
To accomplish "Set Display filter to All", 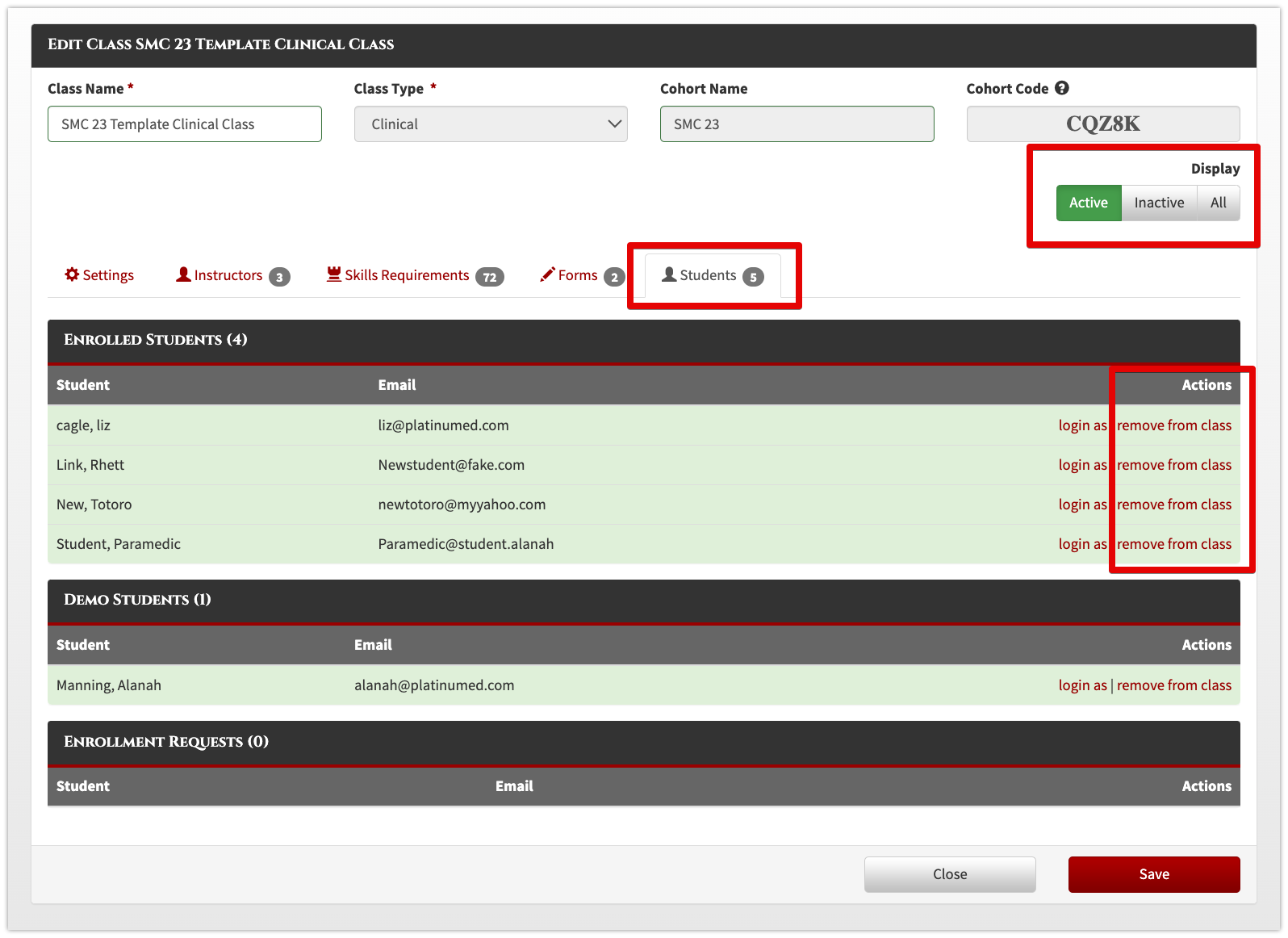I will [1218, 203].
